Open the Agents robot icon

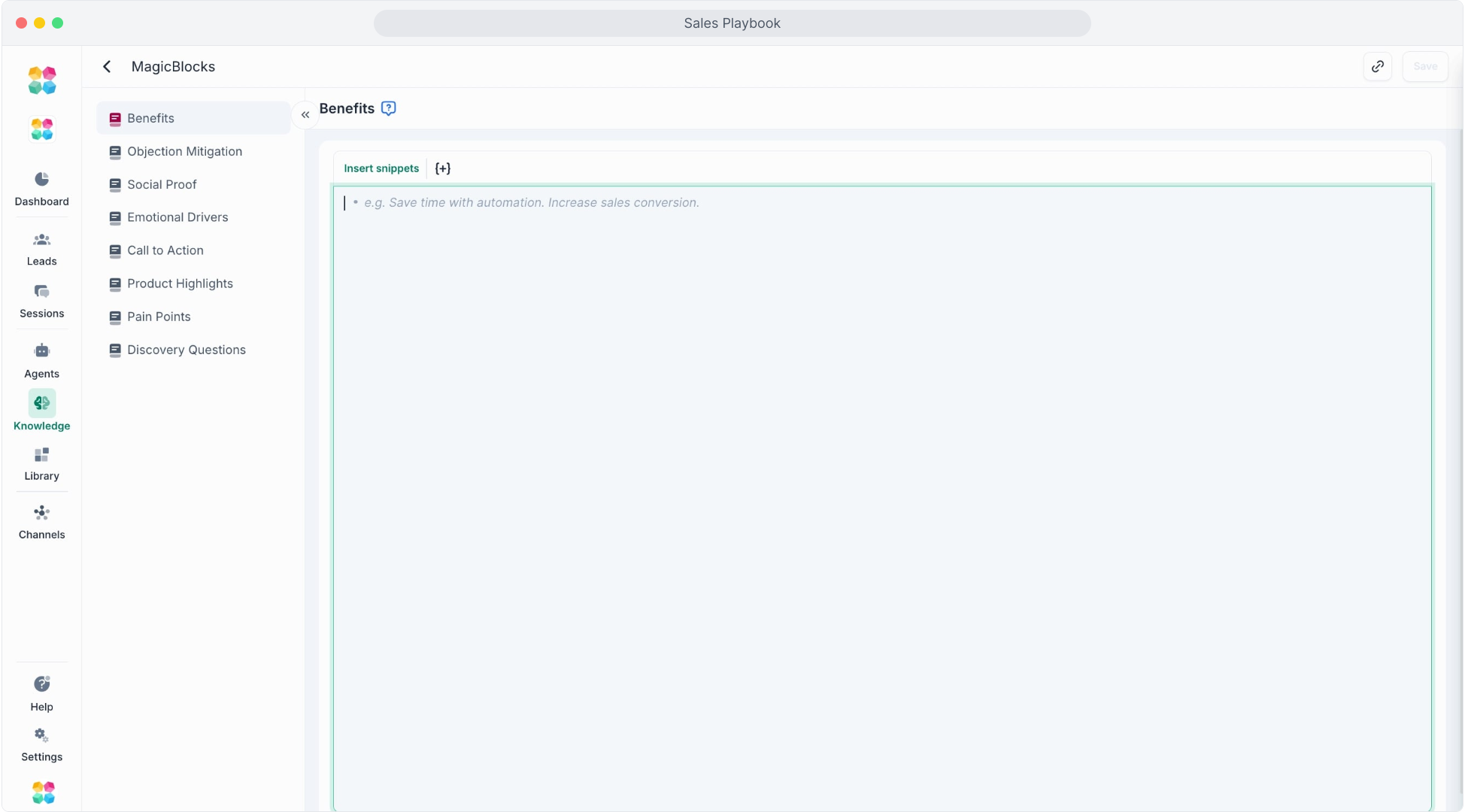(41, 351)
